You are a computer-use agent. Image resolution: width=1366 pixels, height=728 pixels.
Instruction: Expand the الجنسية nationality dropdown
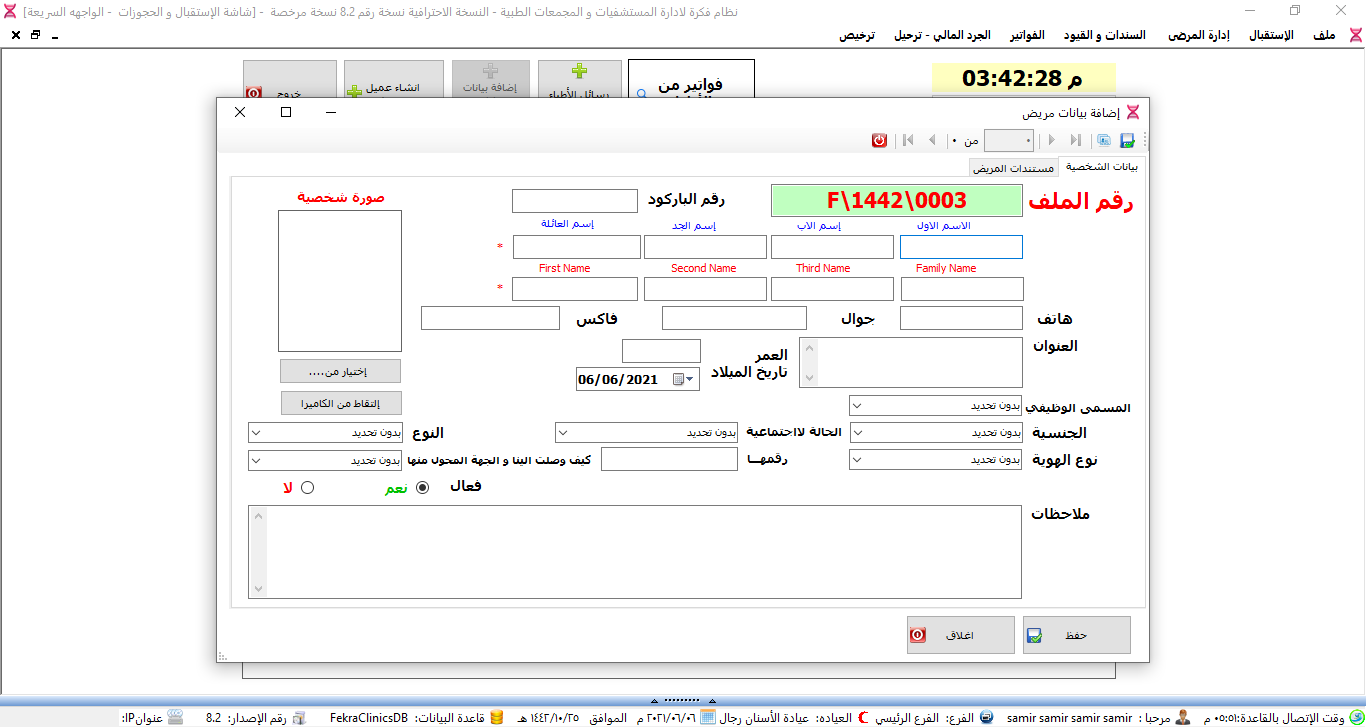click(x=936, y=433)
